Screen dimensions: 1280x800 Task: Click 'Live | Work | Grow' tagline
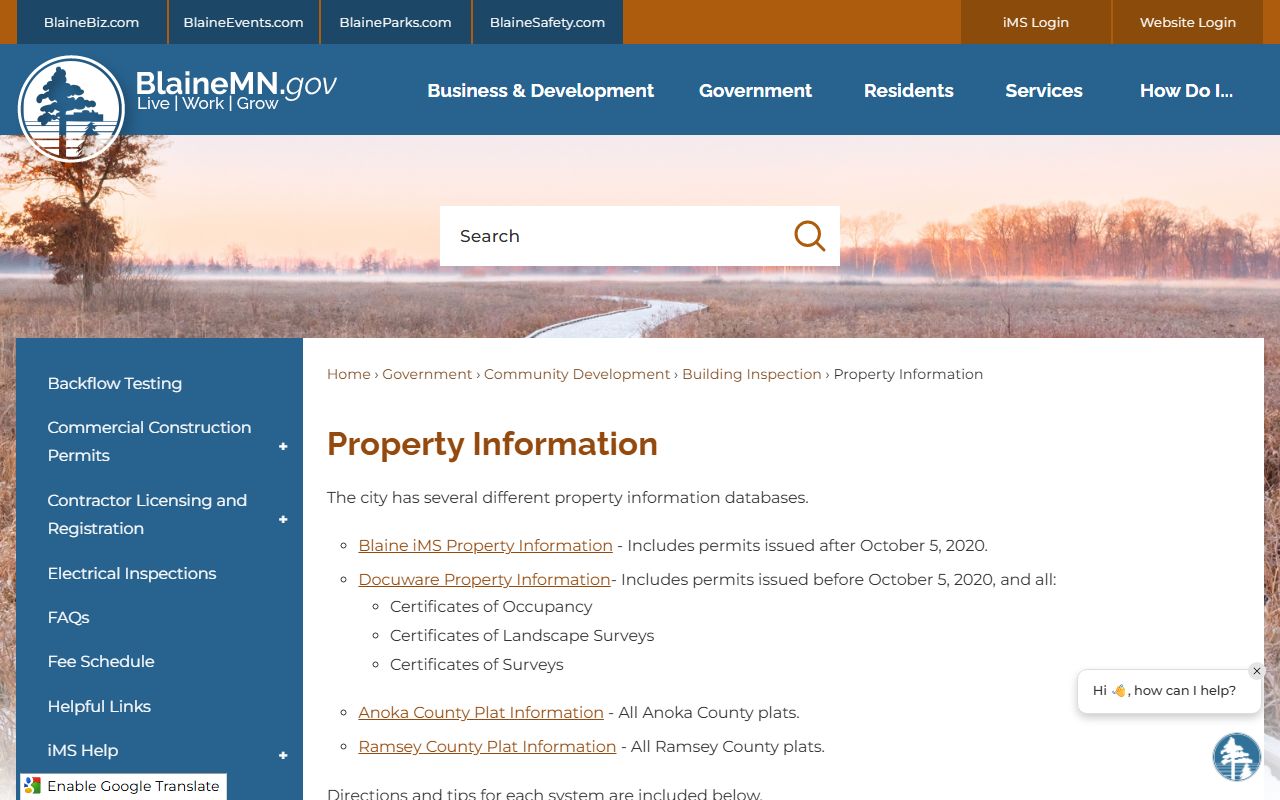click(207, 104)
